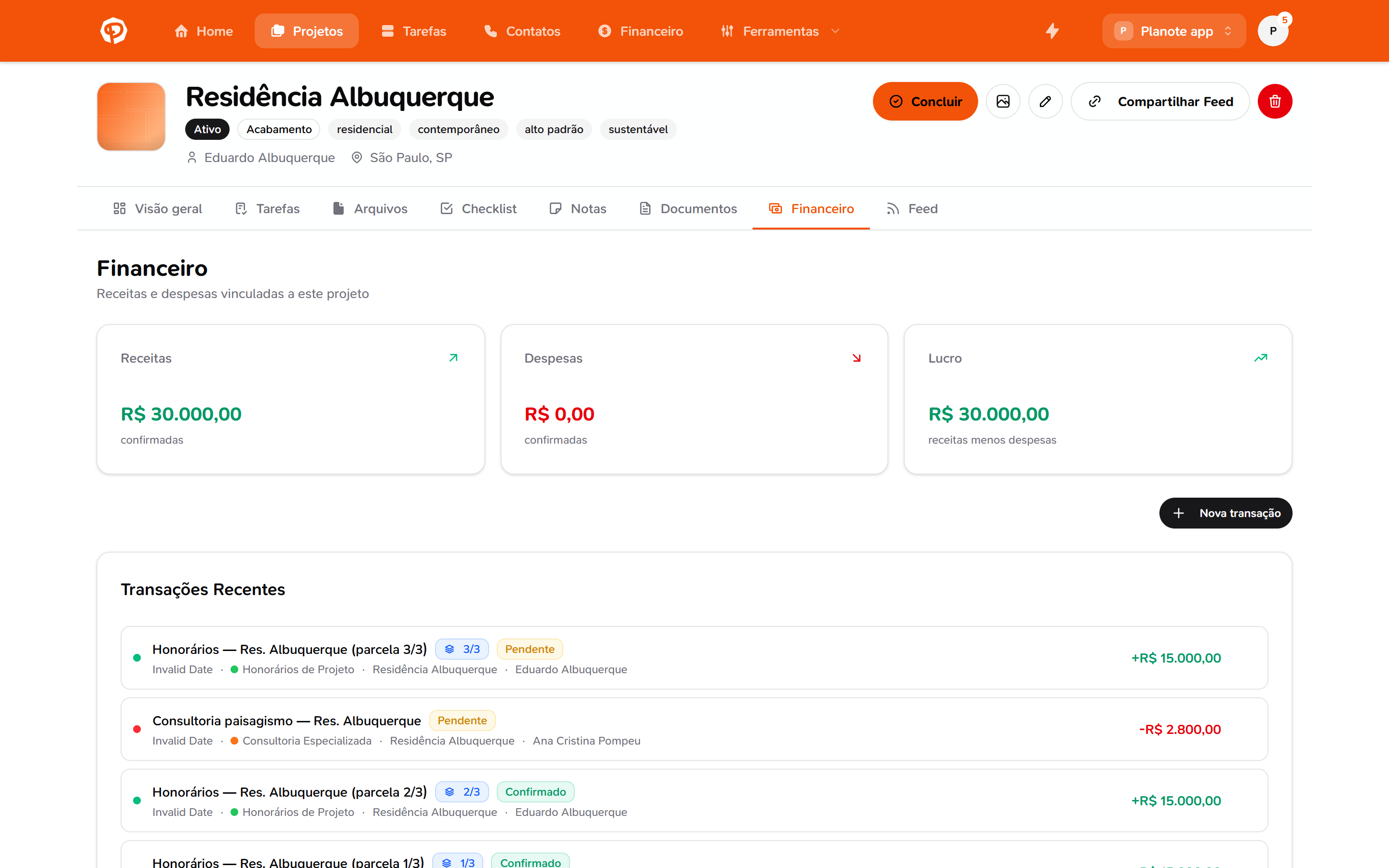Select the project Financeiro tab

[811, 208]
